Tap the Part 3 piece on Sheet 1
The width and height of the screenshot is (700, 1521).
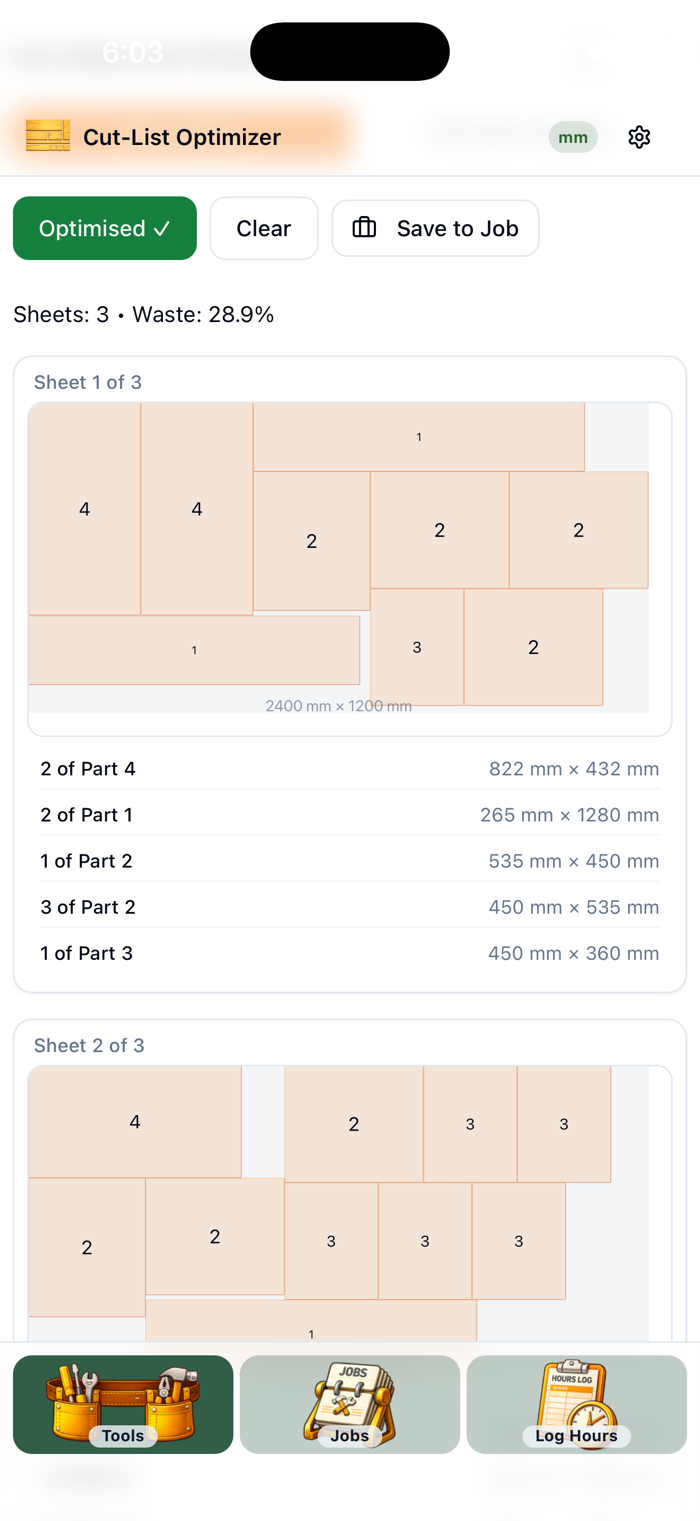coord(417,647)
